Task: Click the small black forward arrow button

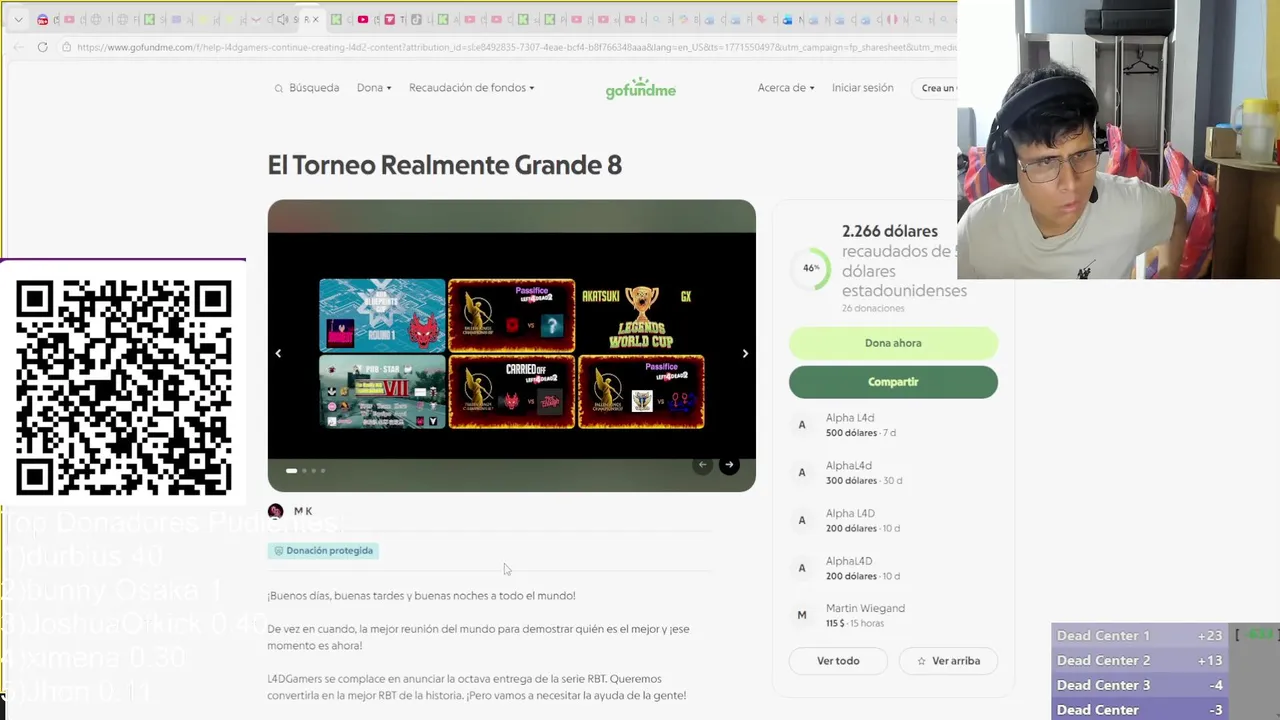Action: pos(729,464)
